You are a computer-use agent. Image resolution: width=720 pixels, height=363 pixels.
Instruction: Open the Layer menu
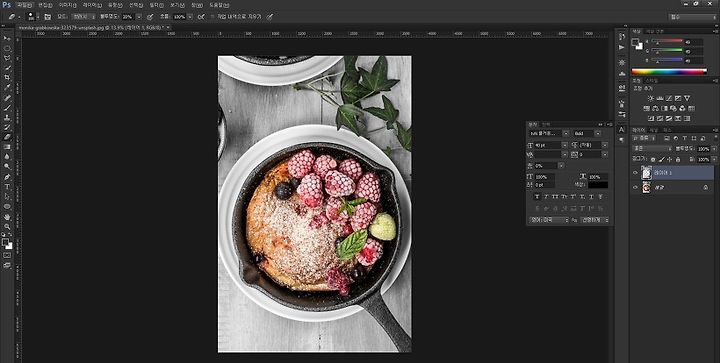pyautogui.click(x=92, y=5)
